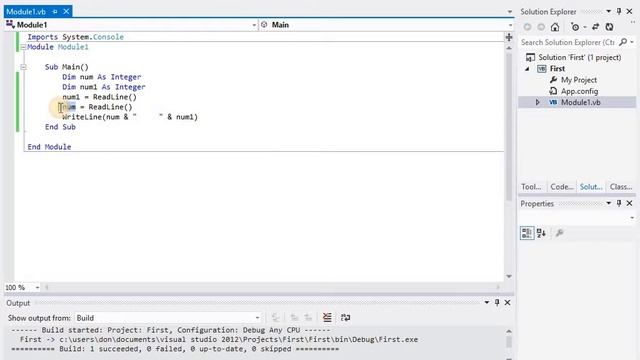Image resolution: width=640 pixels, height=360 pixels.
Task: Open the zoom level 100 % dropdown
Action: (x=37, y=287)
